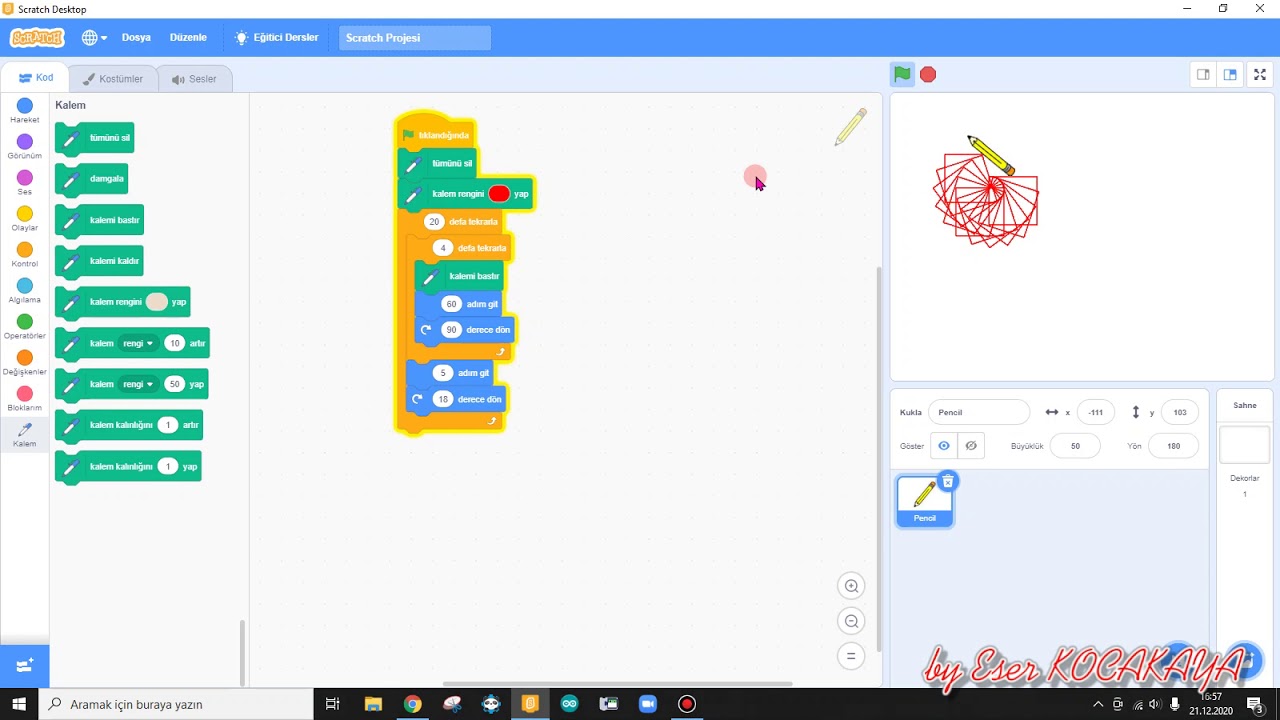Image resolution: width=1280 pixels, height=720 pixels.
Task: Select the Ses block category
Action: point(25,183)
